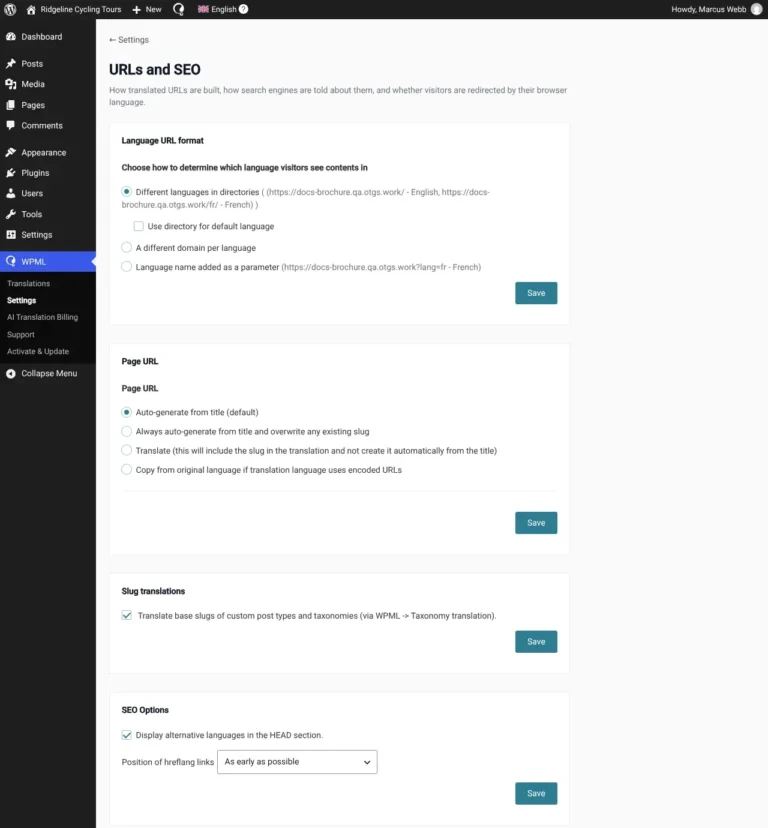Click the UK flag language icon
Image resolution: width=768 pixels, height=828 pixels.
pyautogui.click(x=203, y=9)
